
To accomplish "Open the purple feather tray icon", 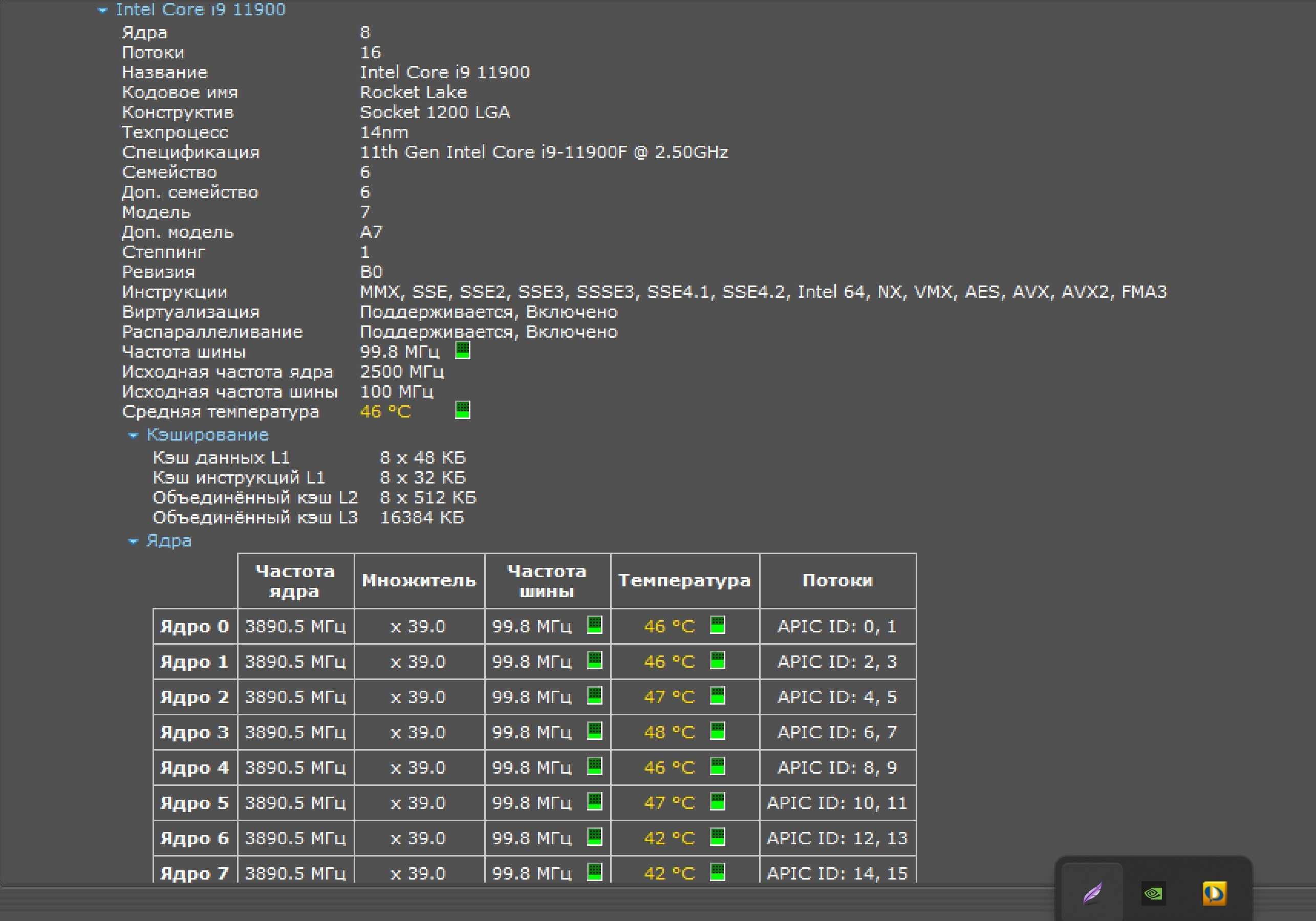I will pyautogui.click(x=1092, y=893).
